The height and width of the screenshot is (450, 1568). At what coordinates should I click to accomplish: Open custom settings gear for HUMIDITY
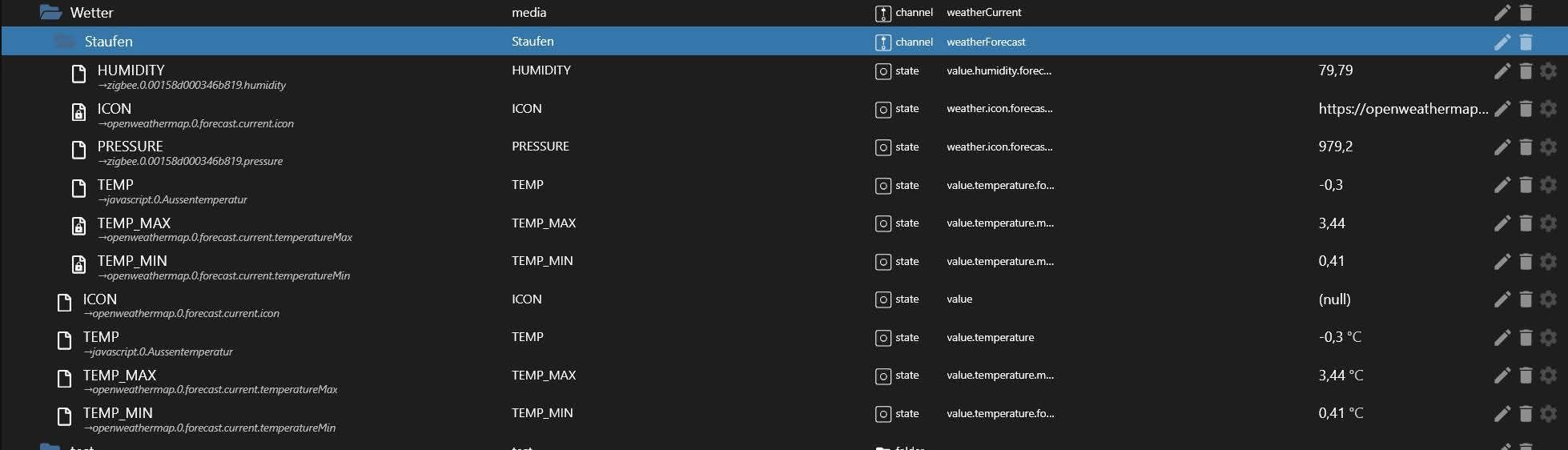point(1549,71)
